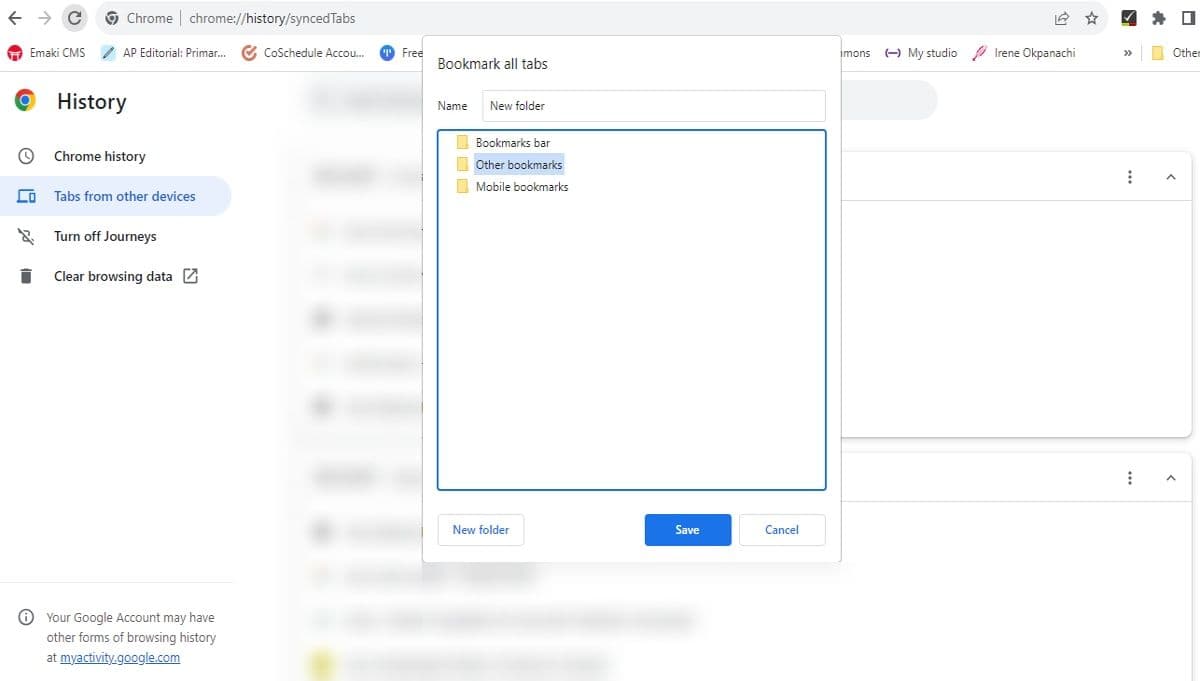Viewport: 1200px width, 681px height.
Task: Collapse the first device card chevron
Action: (x=1170, y=177)
